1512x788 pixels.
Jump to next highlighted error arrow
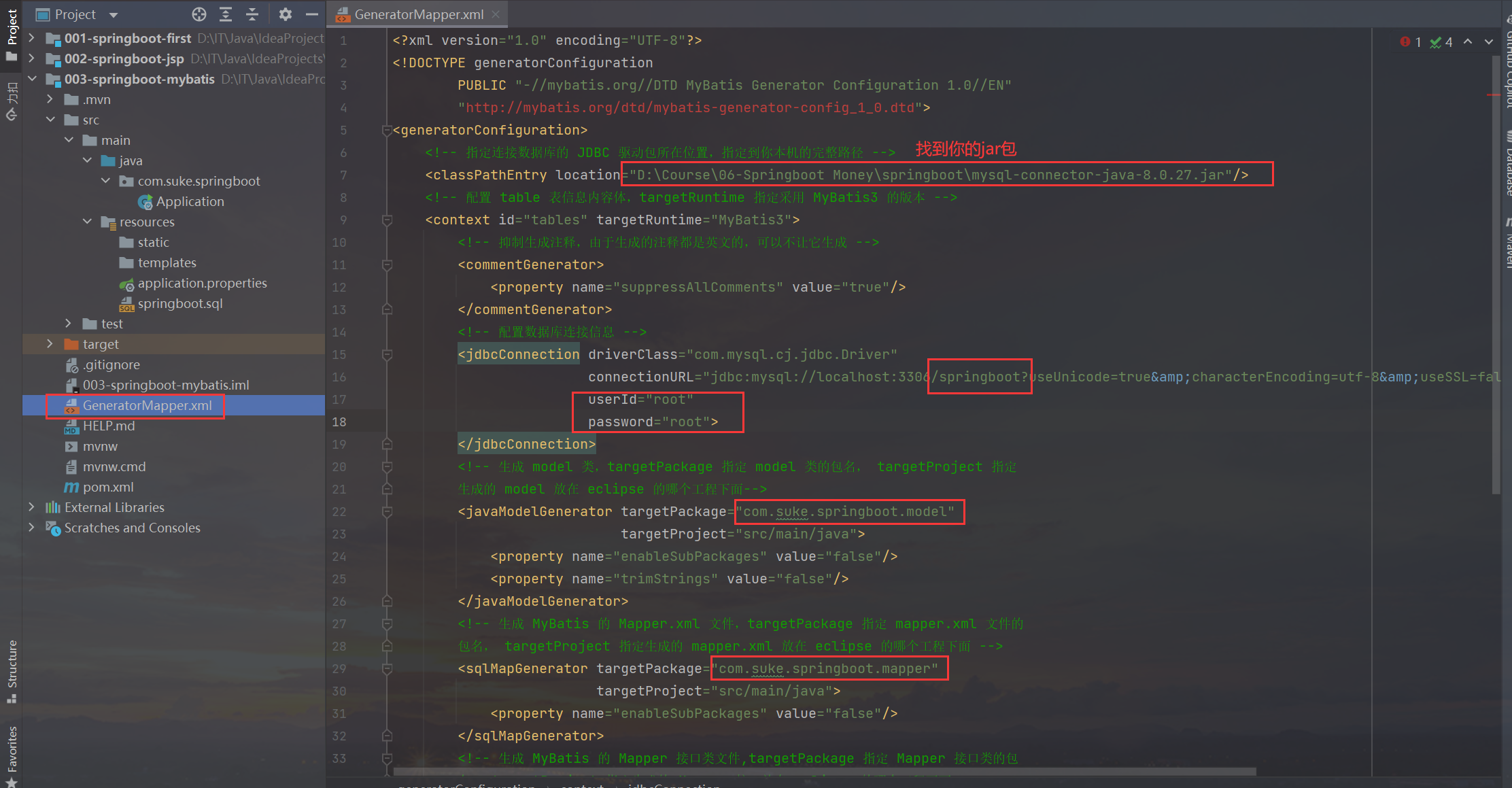[x=1489, y=42]
